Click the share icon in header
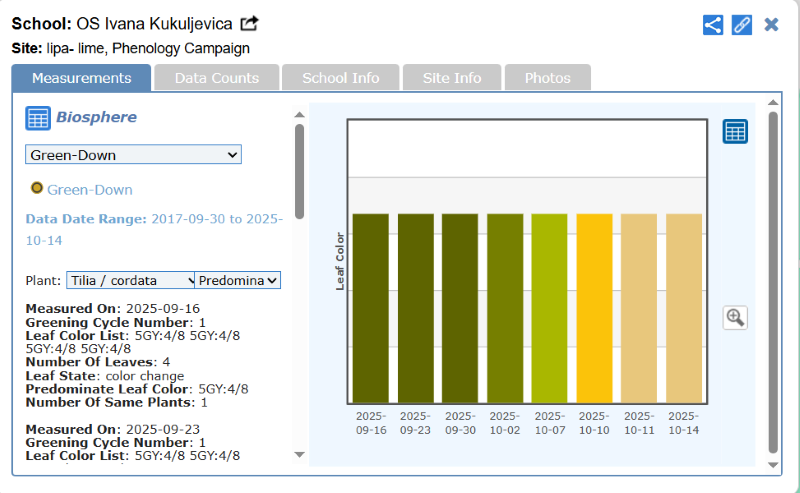This screenshot has height=493, width=800. 712,25
